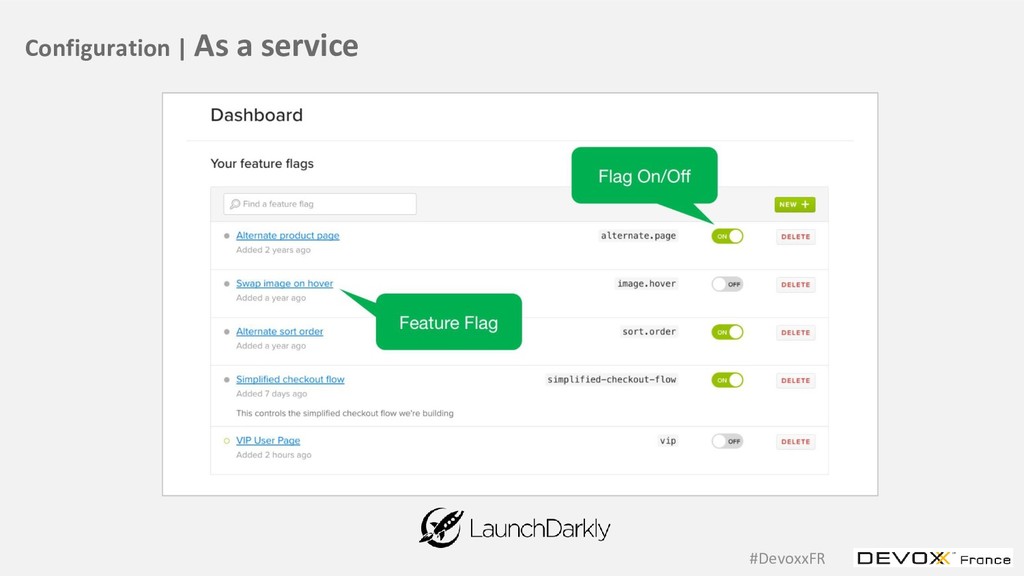Select the sort.order key text
Image resolution: width=1024 pixels, height=576 pixels.
(648, 332)
